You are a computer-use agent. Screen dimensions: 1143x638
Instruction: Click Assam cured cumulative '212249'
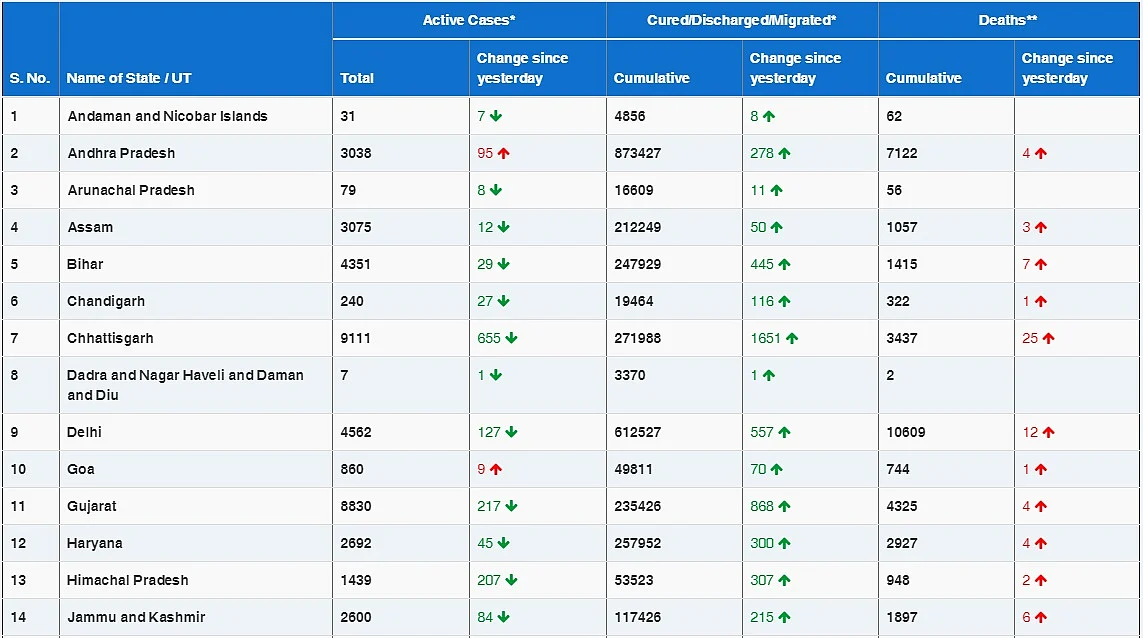pyautogui.click(x=637, y=227)
